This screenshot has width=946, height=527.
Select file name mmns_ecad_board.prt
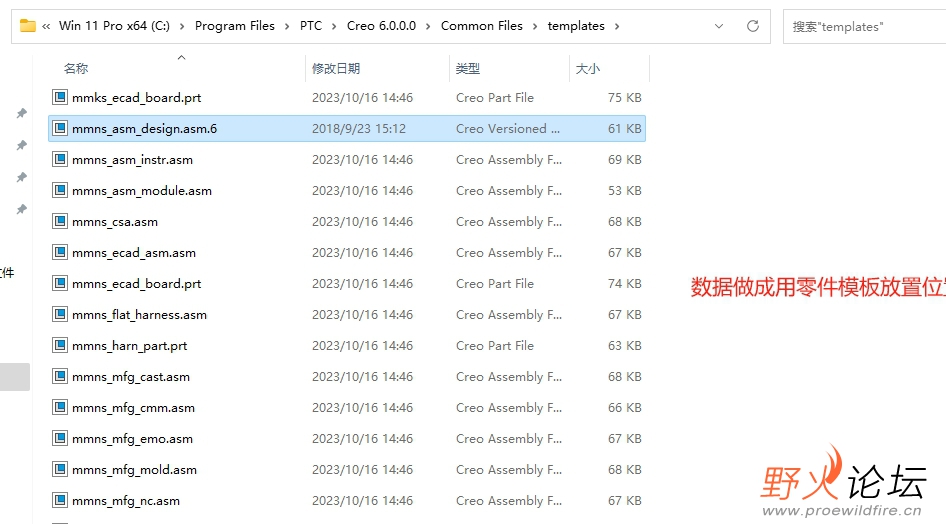(x=136, y=283)
